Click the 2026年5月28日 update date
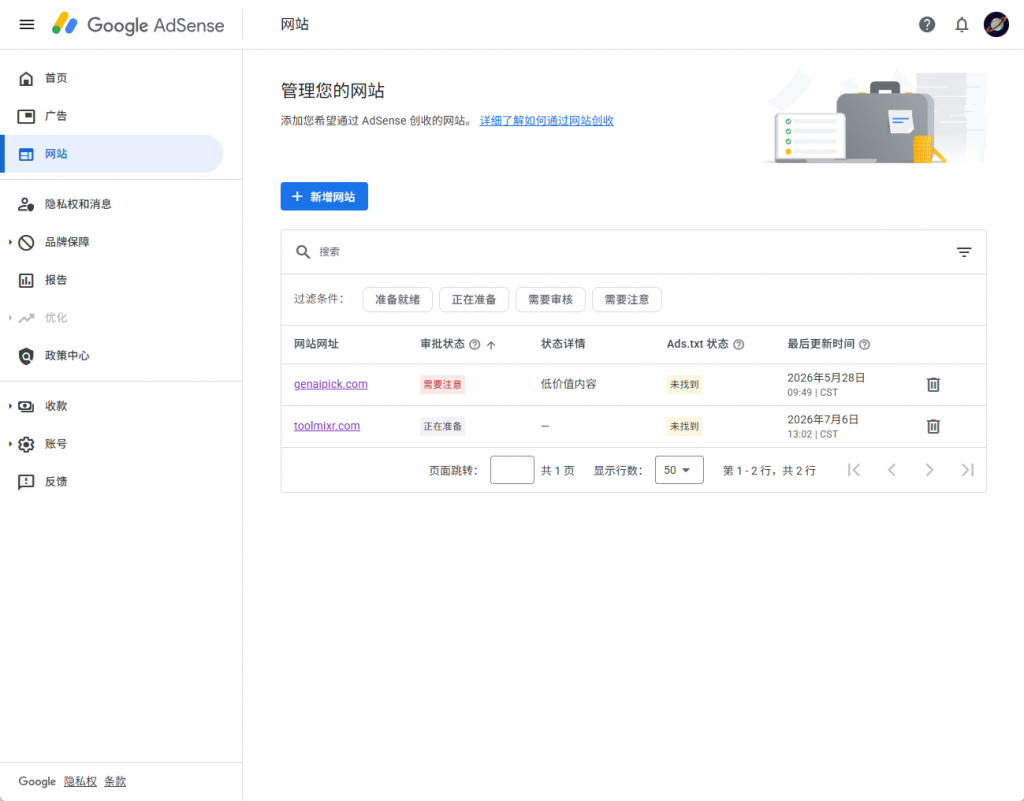 pos(826,378)
